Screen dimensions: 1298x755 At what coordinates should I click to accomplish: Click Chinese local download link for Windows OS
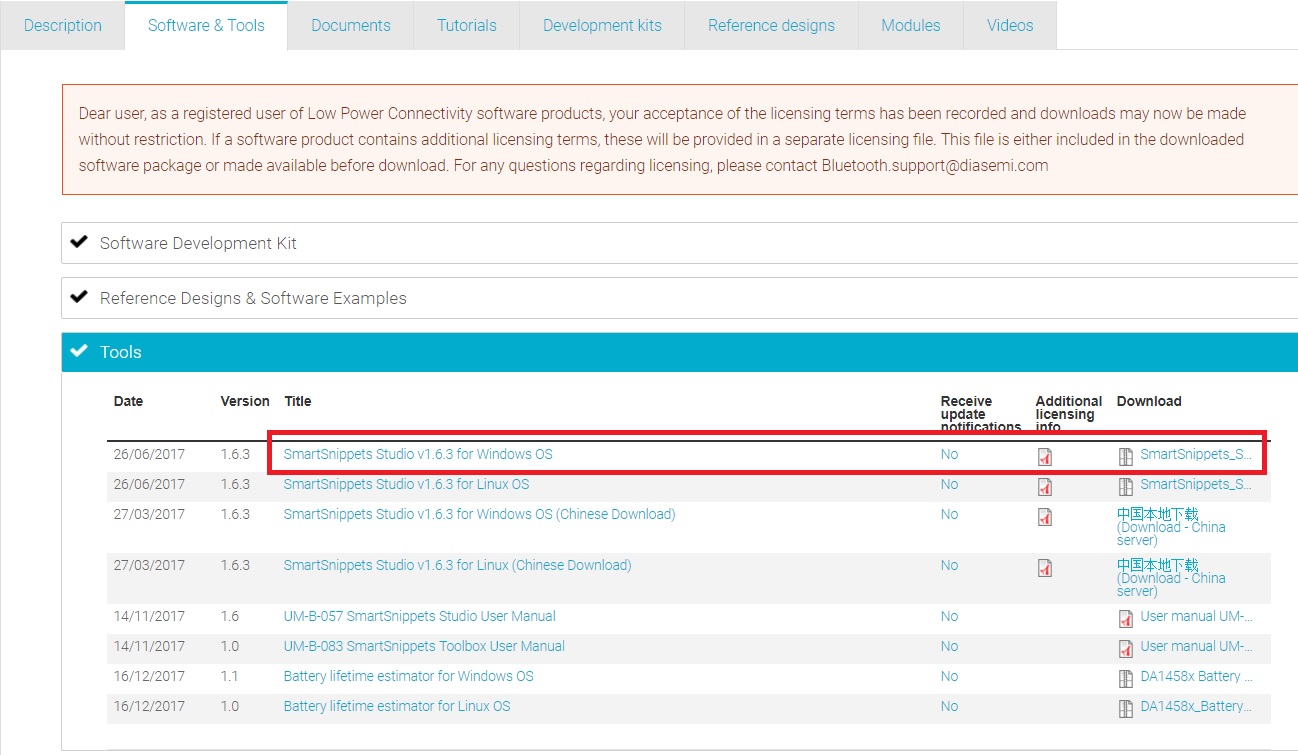[1157, 514]
